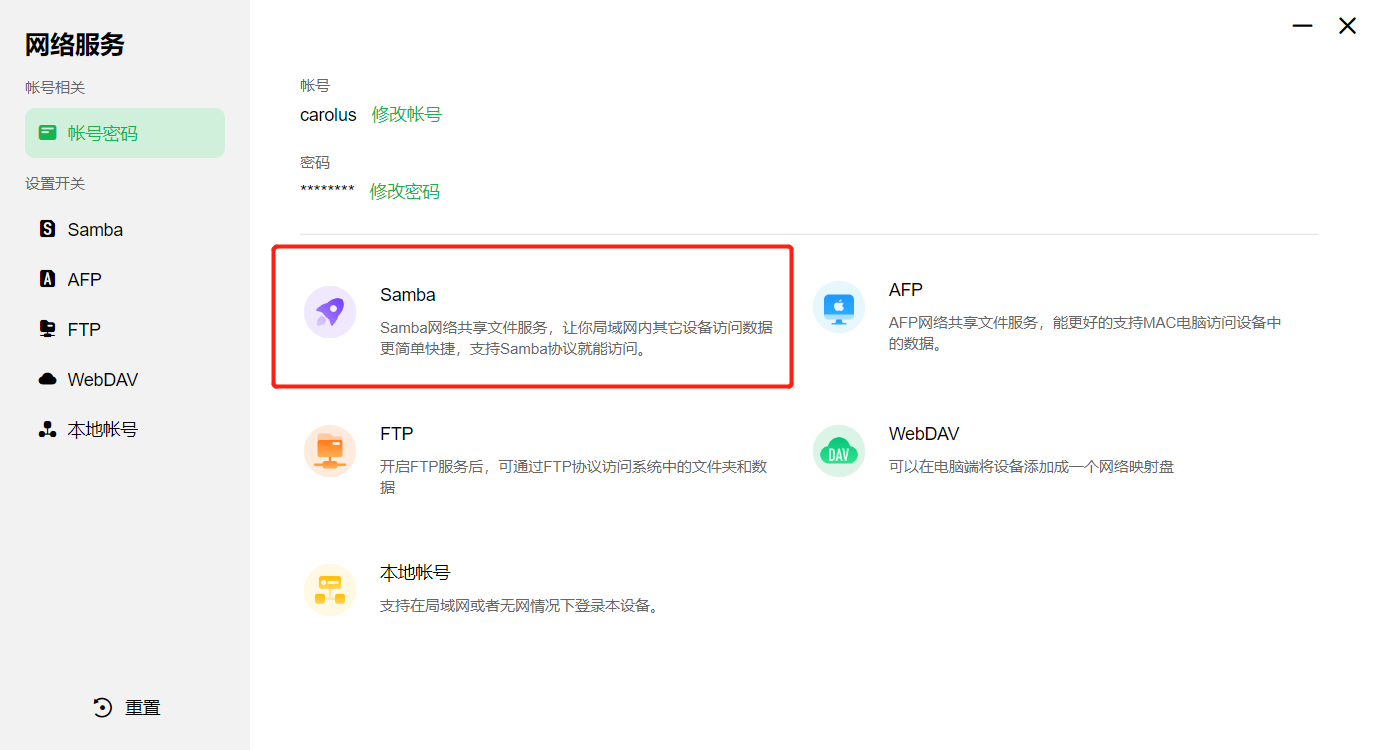Click the "FTP" card title
The height and width of the screenshot is (750, 1375).
point(397,434)
